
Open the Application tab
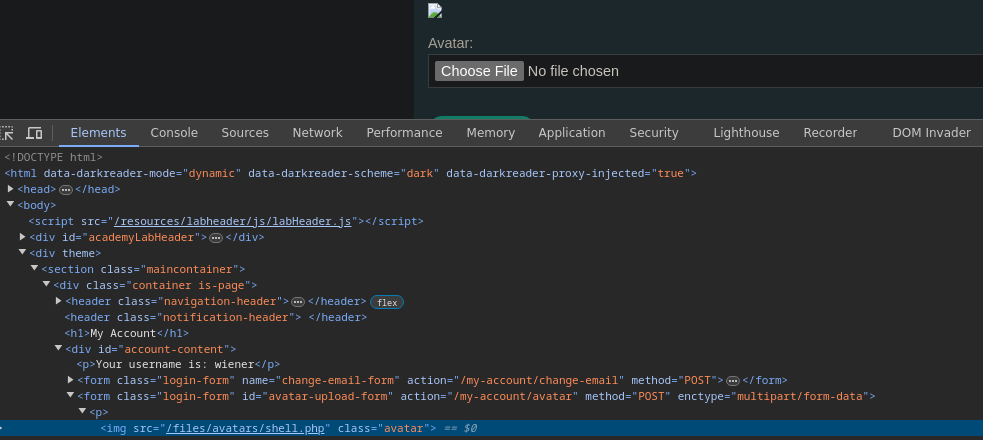pyautogui.click(x=572, y=133)
